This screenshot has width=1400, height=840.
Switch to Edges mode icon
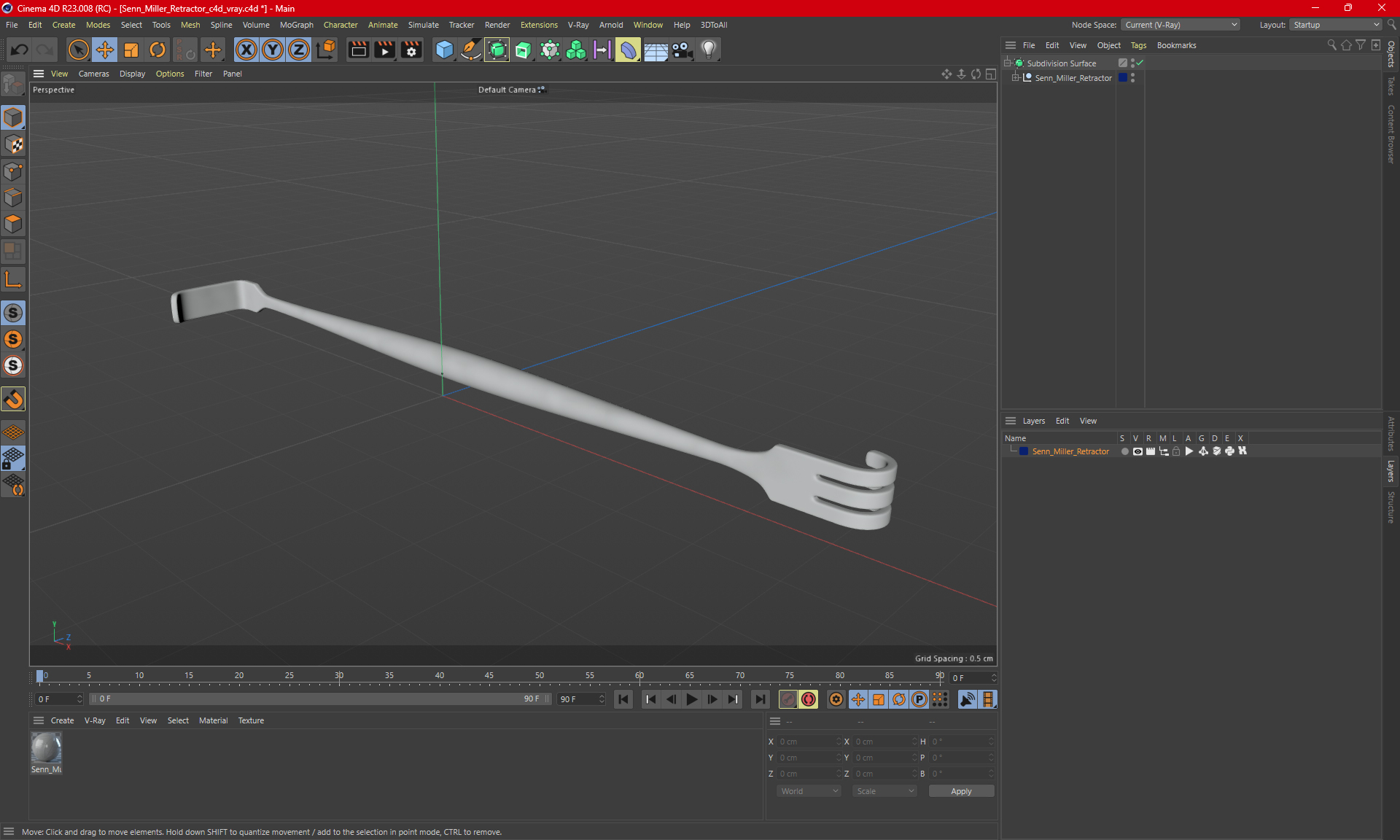click(13, 198)
